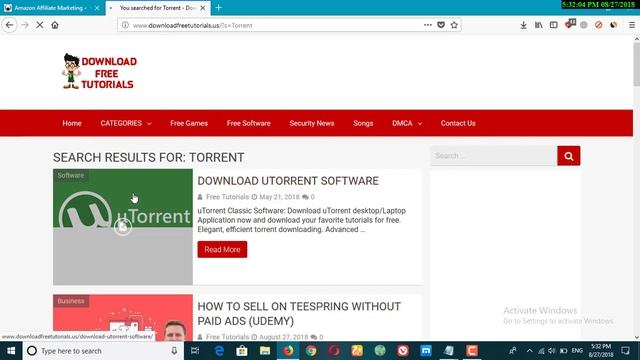Open the Firefox library
Image resolution: width=640 pixels, height=360 pixels.
tap(538, 25)
